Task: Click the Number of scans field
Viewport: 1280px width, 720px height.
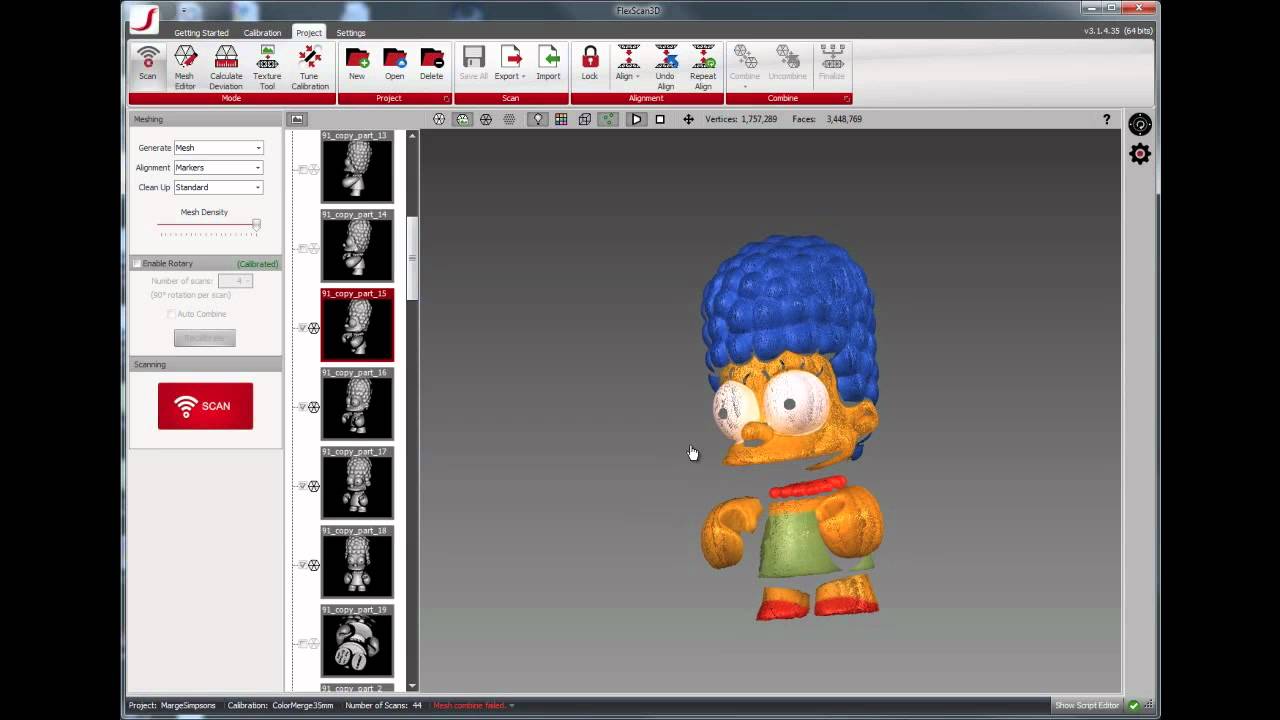Action: click(x=235, y=281)
